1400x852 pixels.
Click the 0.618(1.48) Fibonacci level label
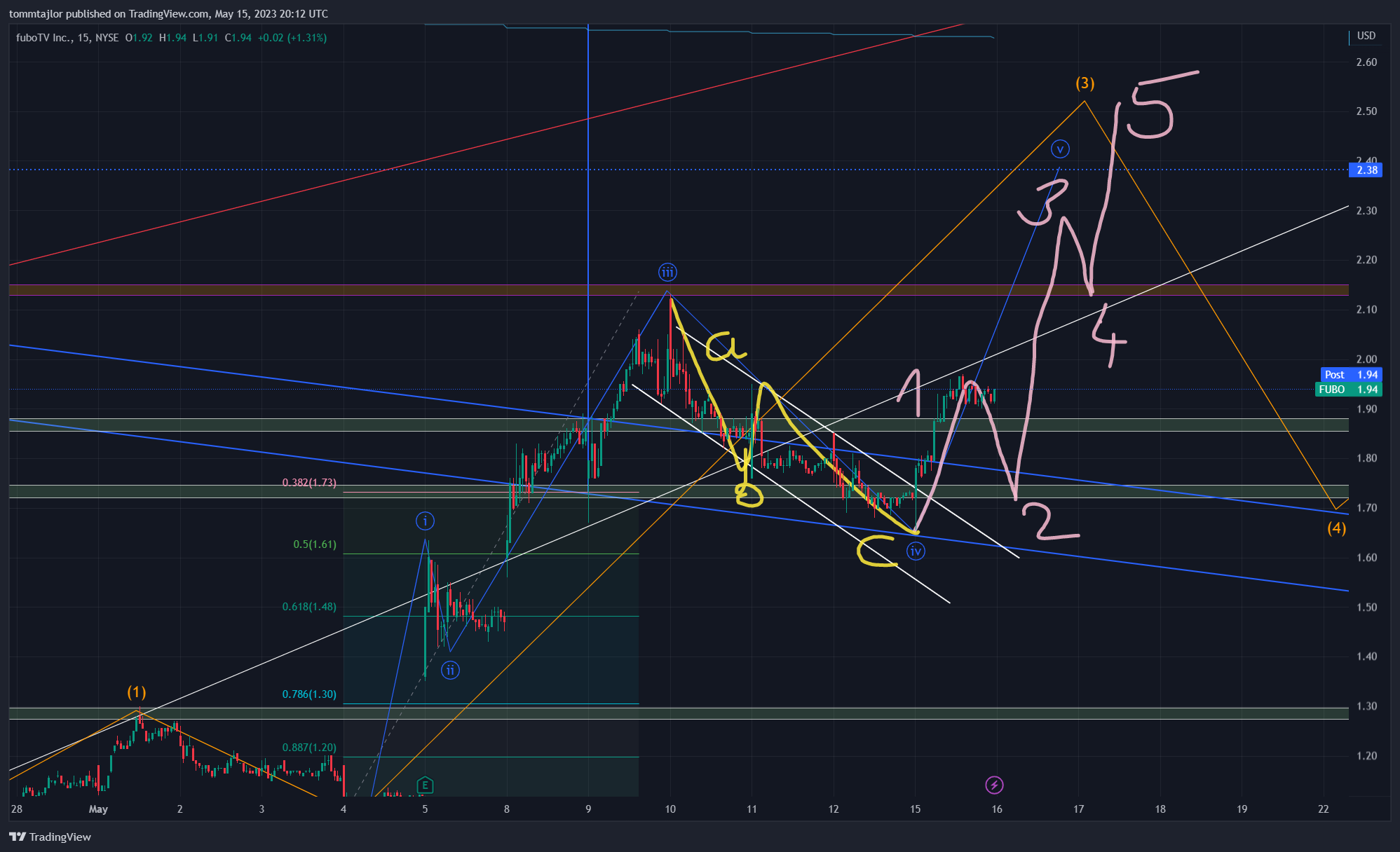309,607
